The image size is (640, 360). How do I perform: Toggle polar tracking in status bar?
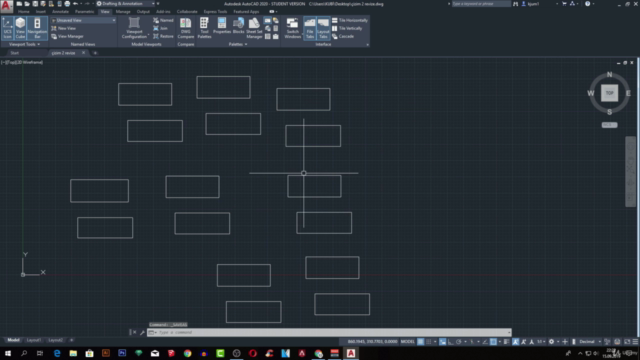click(x=459, y=342)
